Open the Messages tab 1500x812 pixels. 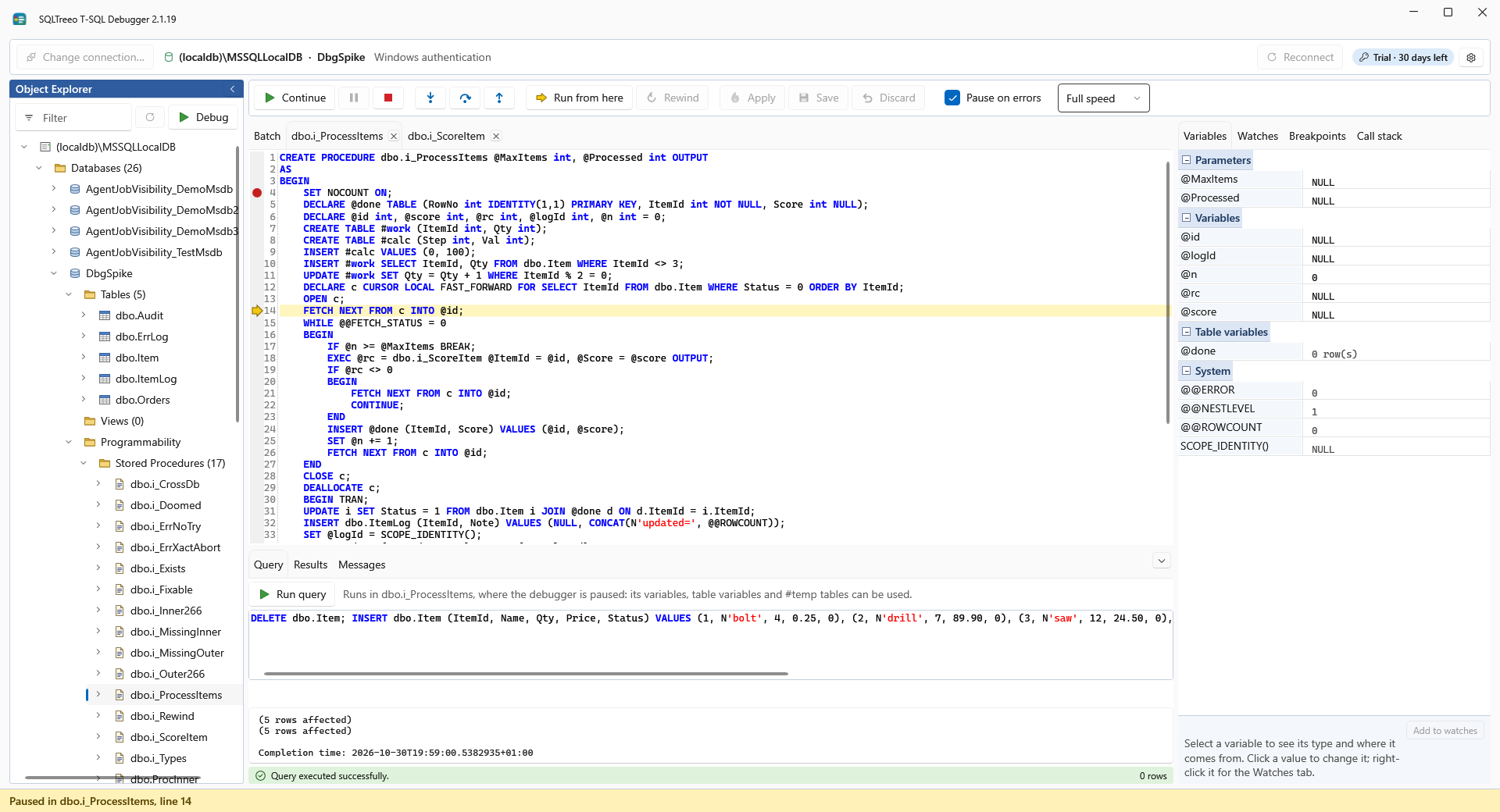[362, 564]
